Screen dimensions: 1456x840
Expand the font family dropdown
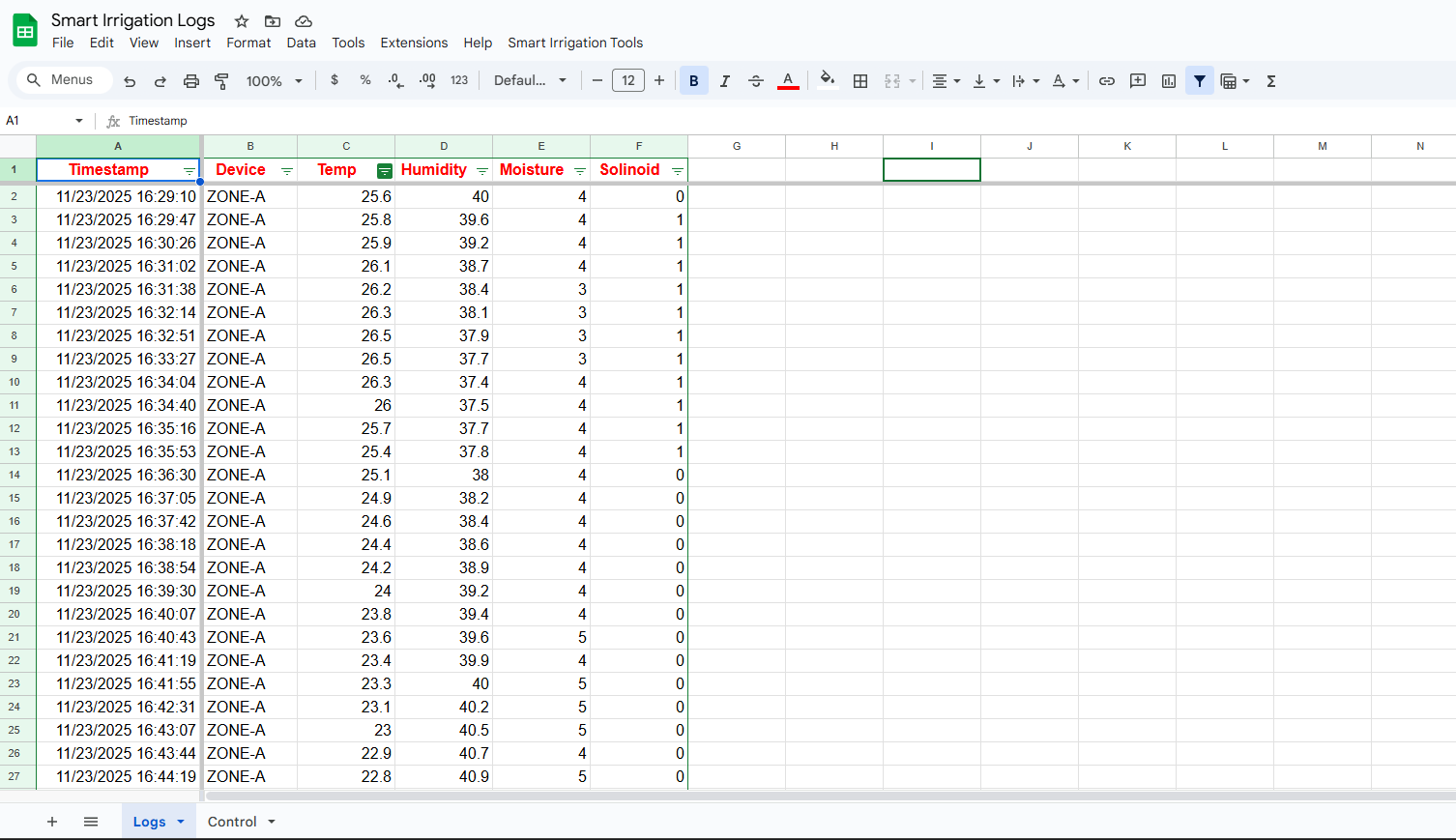[x=530, y=81]
